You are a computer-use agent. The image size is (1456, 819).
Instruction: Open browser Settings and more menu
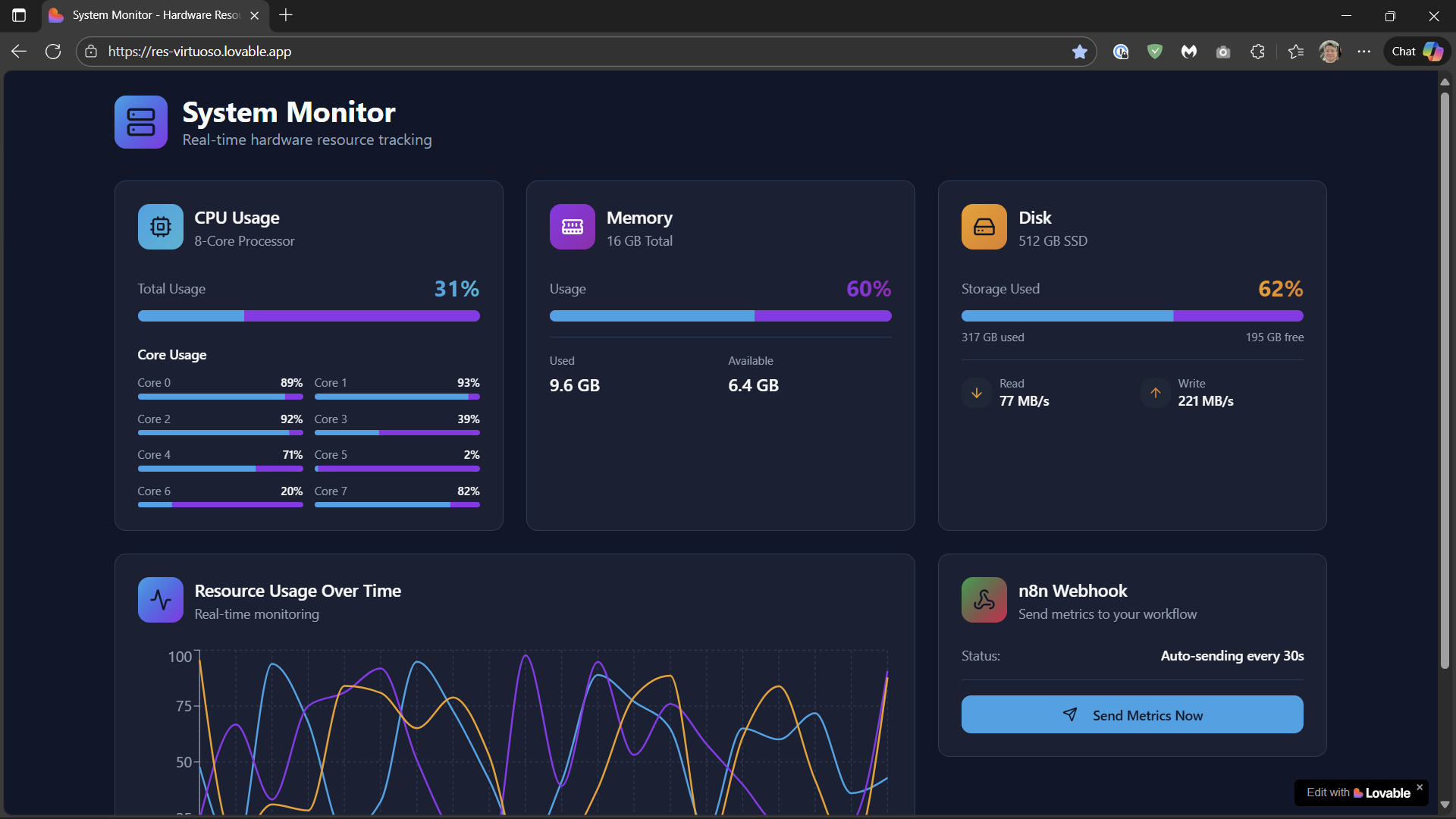point(1364,52)
